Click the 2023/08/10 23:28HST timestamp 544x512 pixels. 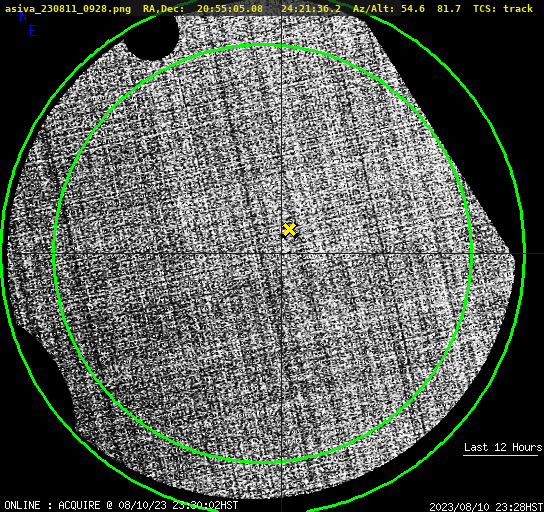pos(486,507)
